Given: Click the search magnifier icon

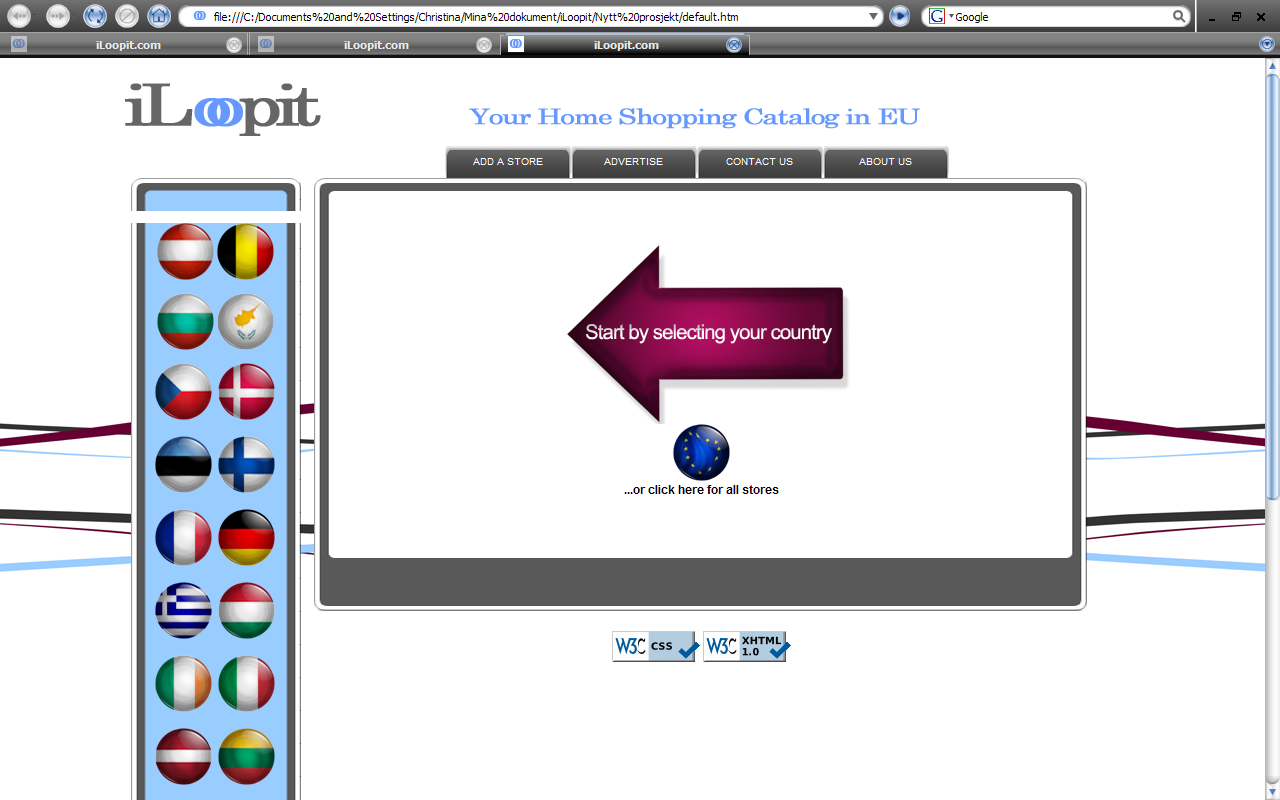Looking at the screenshot, I should (1180, 16).
